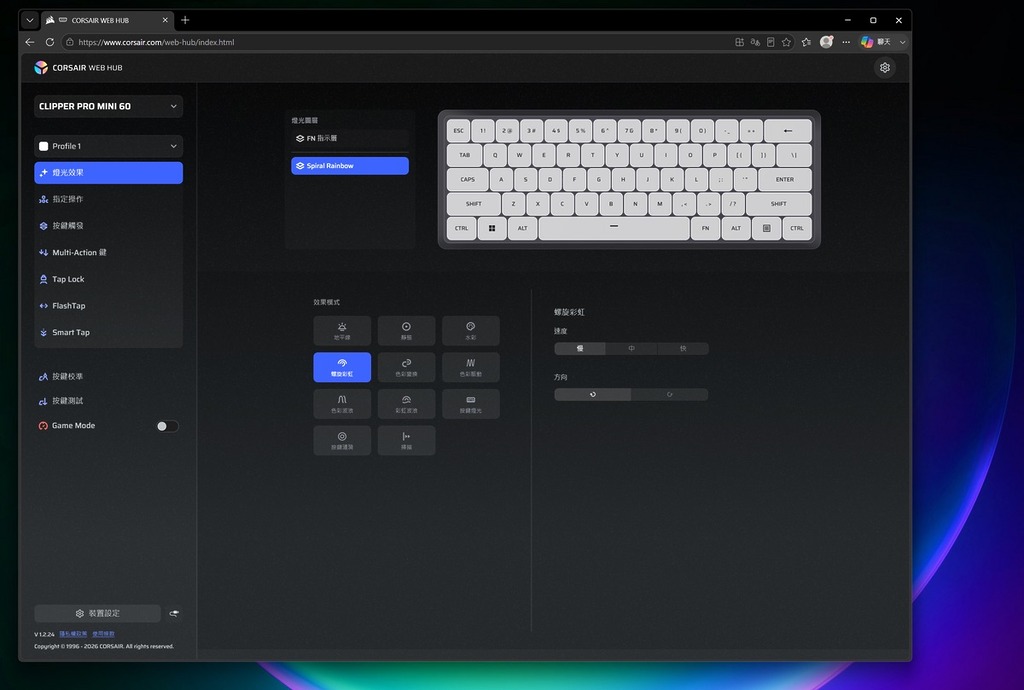Select the 螺旋彩虹 spiral rainbow effect tile
This screenshot has width=1024, height=690.
(342, 368)
